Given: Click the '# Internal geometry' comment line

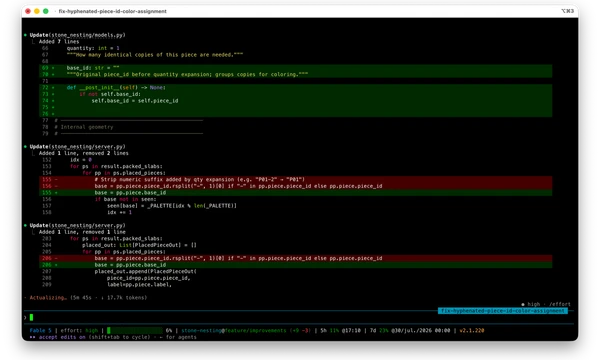Looking at the screenshot, I should [84, 127].
